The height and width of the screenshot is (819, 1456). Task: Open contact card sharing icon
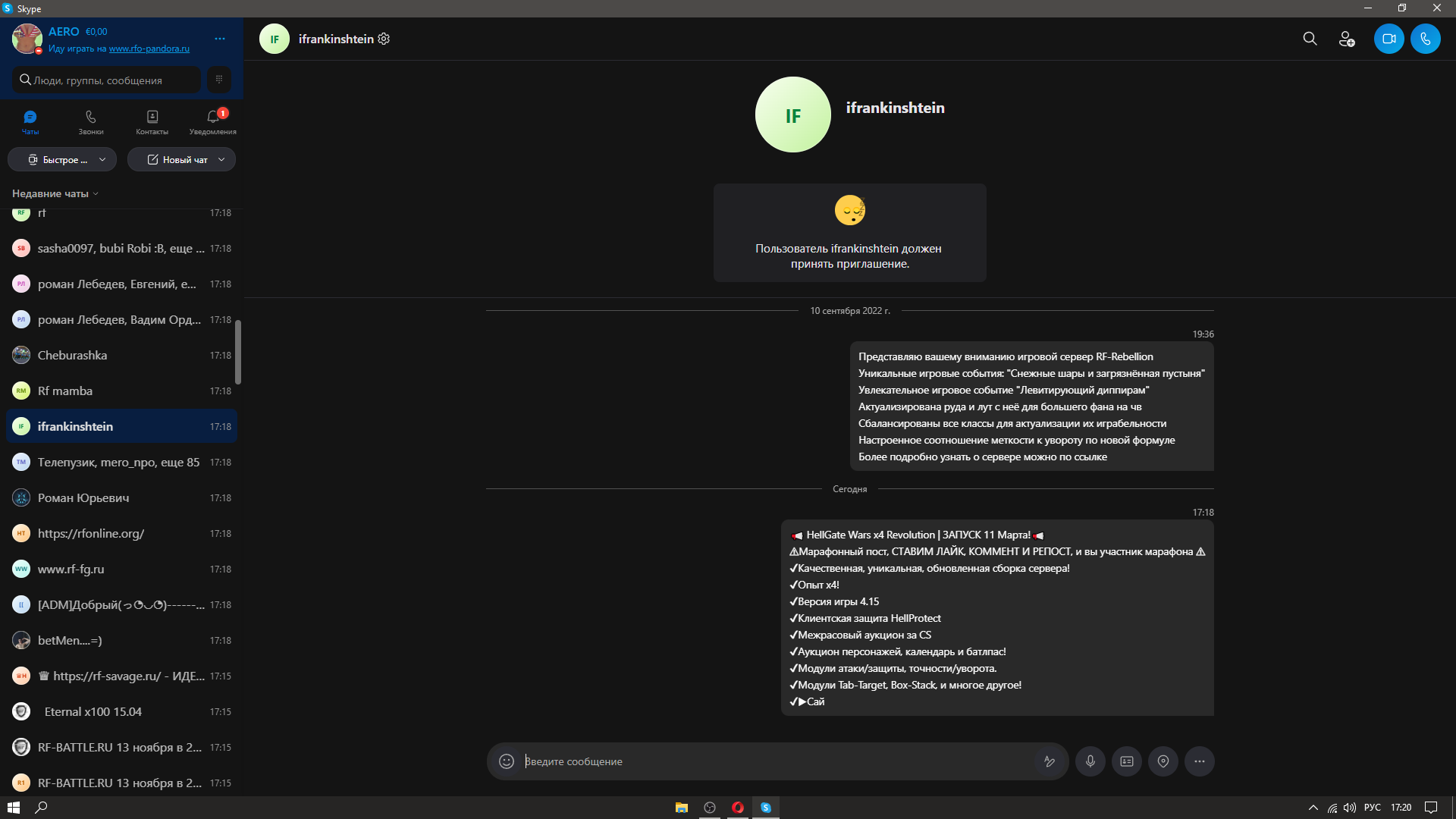tap(1126, 761)
